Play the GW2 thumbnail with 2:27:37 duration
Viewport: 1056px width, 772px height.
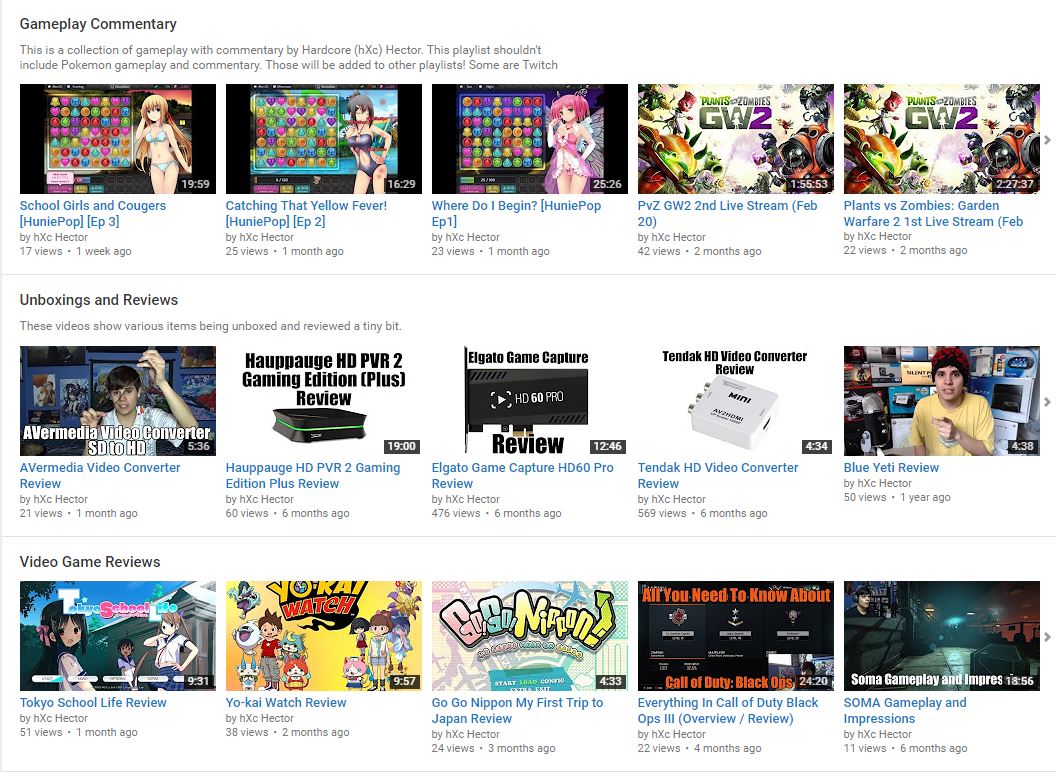point(942,139)
